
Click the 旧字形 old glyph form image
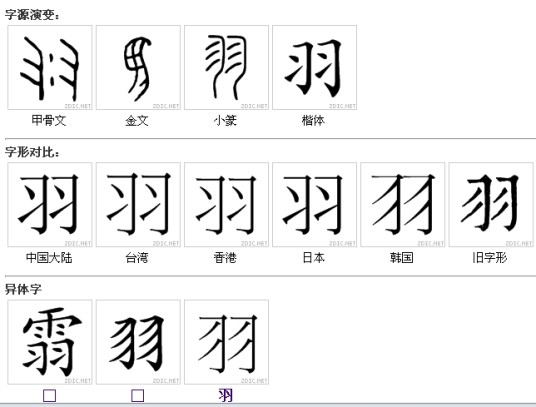point(491,205)
